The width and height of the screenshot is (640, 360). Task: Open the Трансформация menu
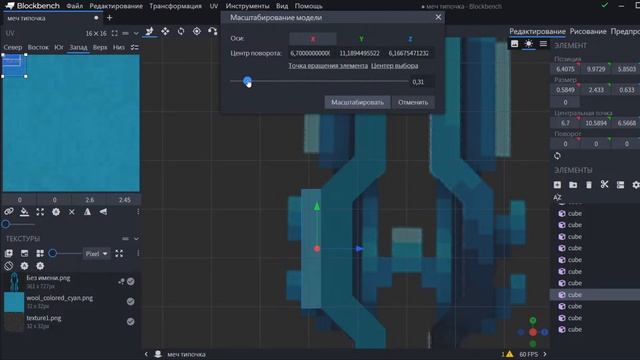pos(175,6)
